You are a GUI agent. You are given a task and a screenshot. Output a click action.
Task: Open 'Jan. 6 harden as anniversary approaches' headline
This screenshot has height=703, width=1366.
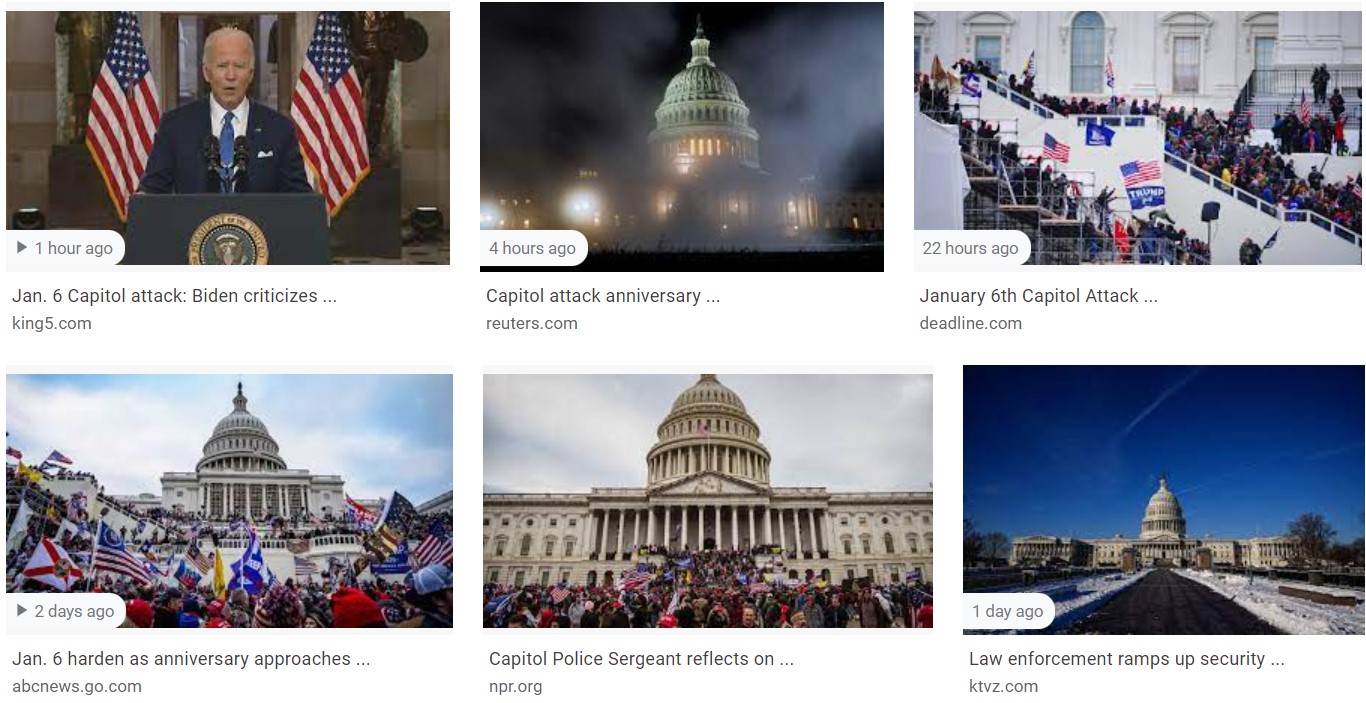coord(191,659)
